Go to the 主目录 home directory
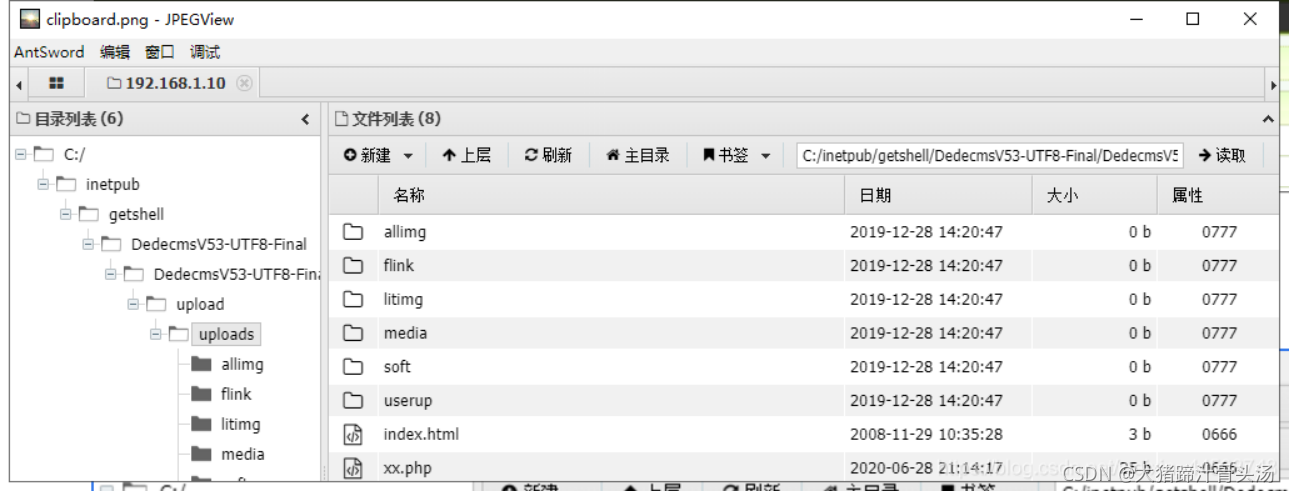 point(638,155)
